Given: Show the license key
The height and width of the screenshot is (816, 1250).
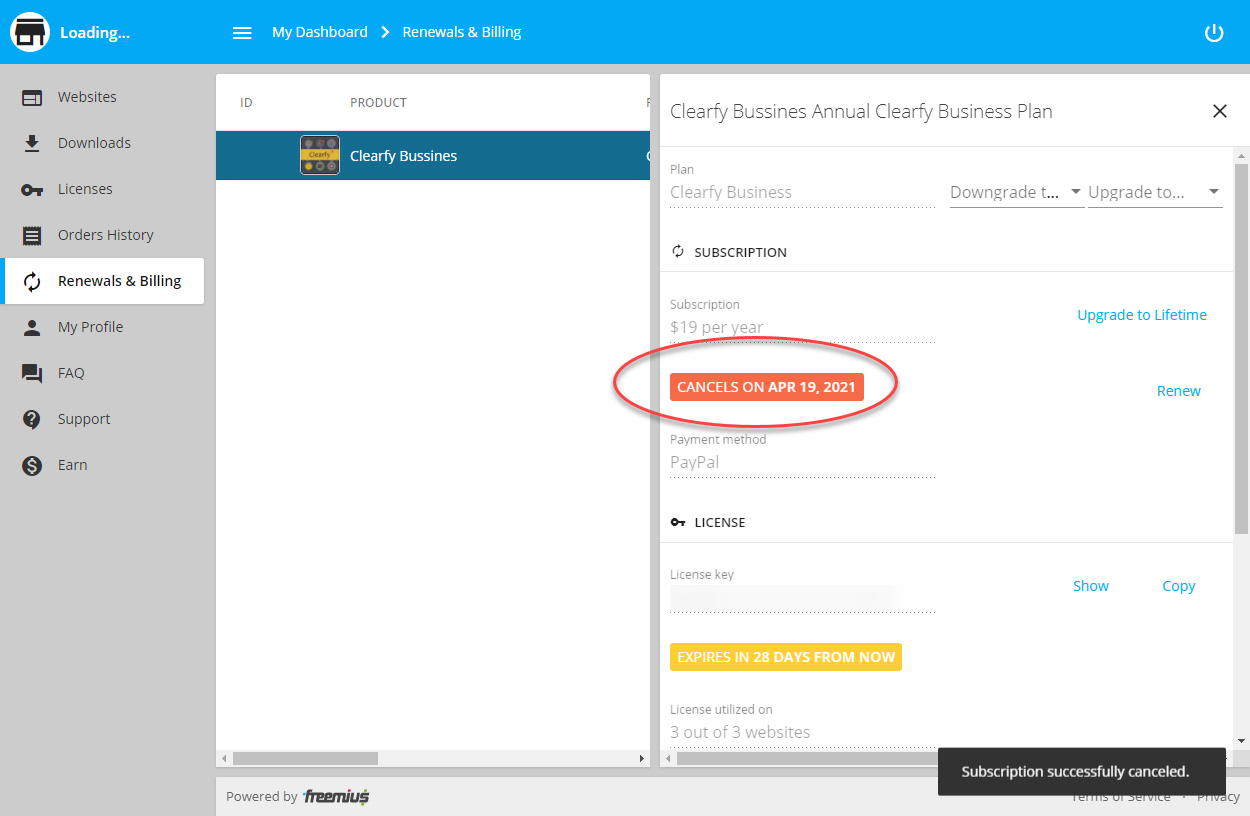Looking at the screenshot, I should [1091, 586].
